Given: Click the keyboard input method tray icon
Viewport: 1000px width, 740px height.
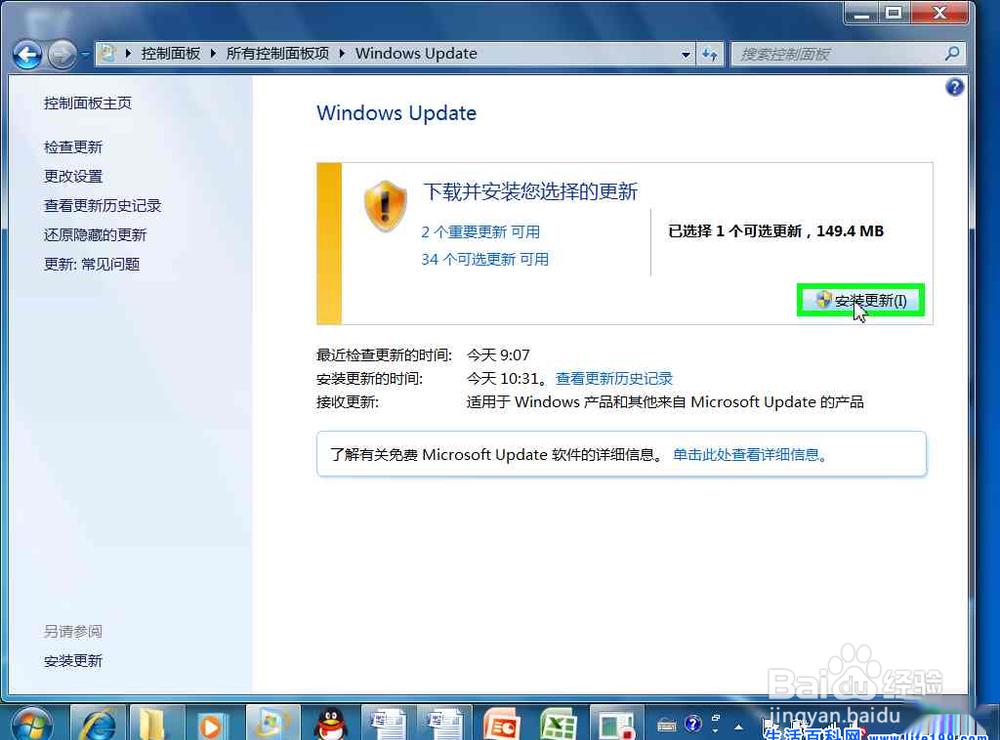Looking at the screenshot, I should pyautogui.click(x=667, y=725).
